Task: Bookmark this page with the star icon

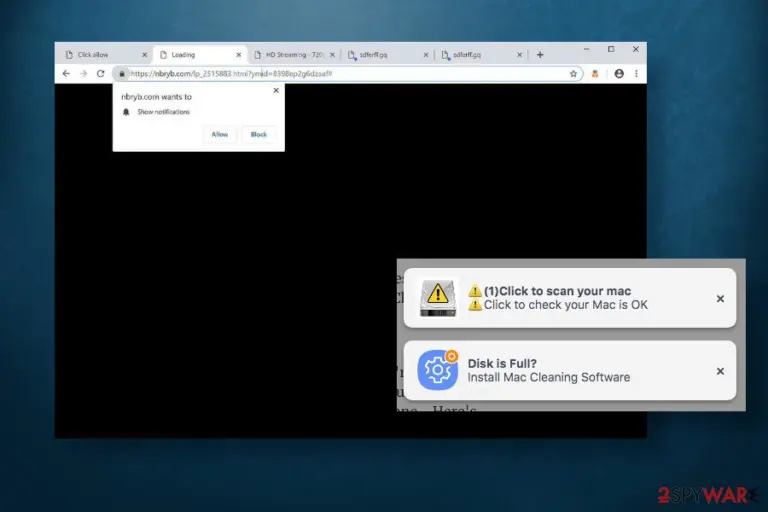Action: pyautogui.click(x=573, y=74)
